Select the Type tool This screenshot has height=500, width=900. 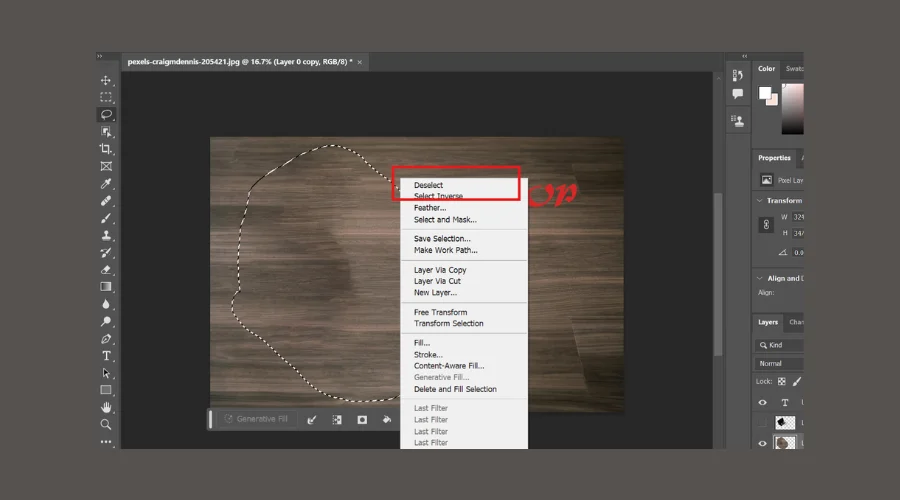[106, 356]
